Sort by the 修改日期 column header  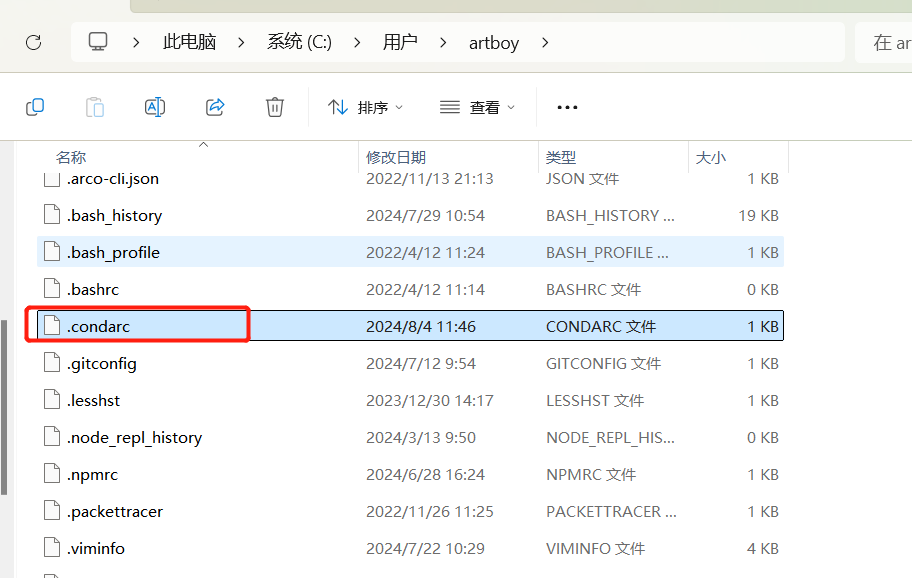coord(396,158)
